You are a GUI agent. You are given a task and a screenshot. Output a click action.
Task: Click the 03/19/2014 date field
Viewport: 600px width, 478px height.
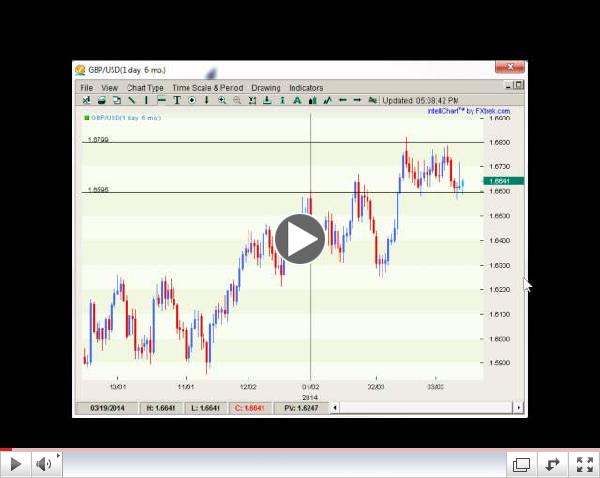(107, 408)
